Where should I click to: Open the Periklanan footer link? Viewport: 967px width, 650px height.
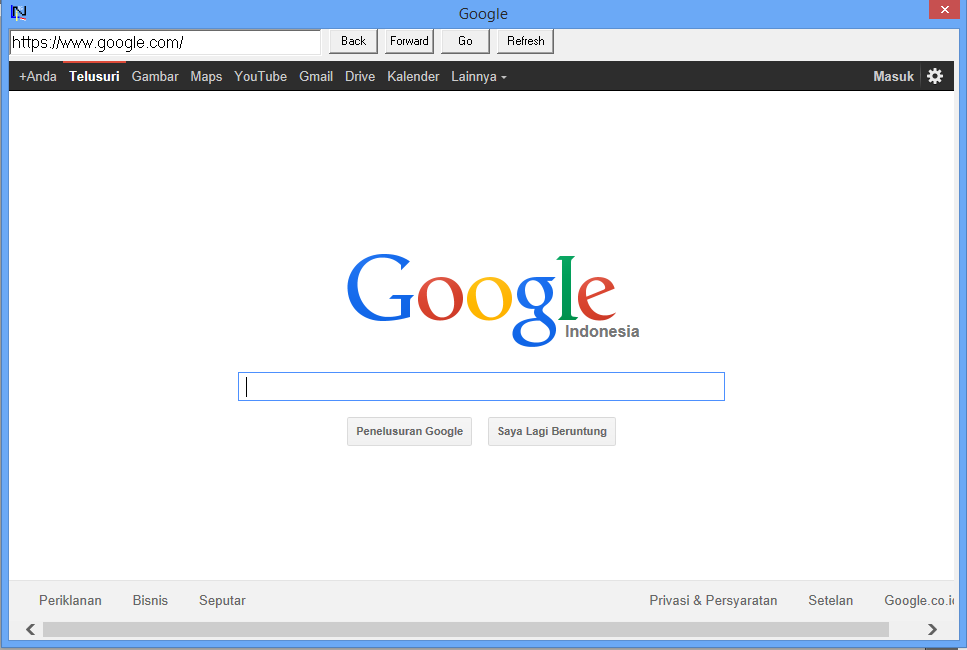click(70, 601)
